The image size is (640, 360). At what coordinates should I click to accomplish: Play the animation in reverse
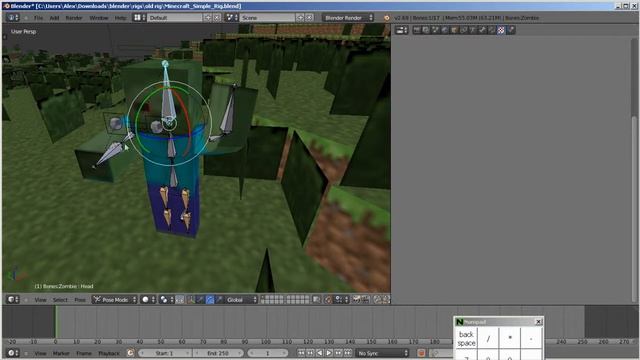coord(320,353)
